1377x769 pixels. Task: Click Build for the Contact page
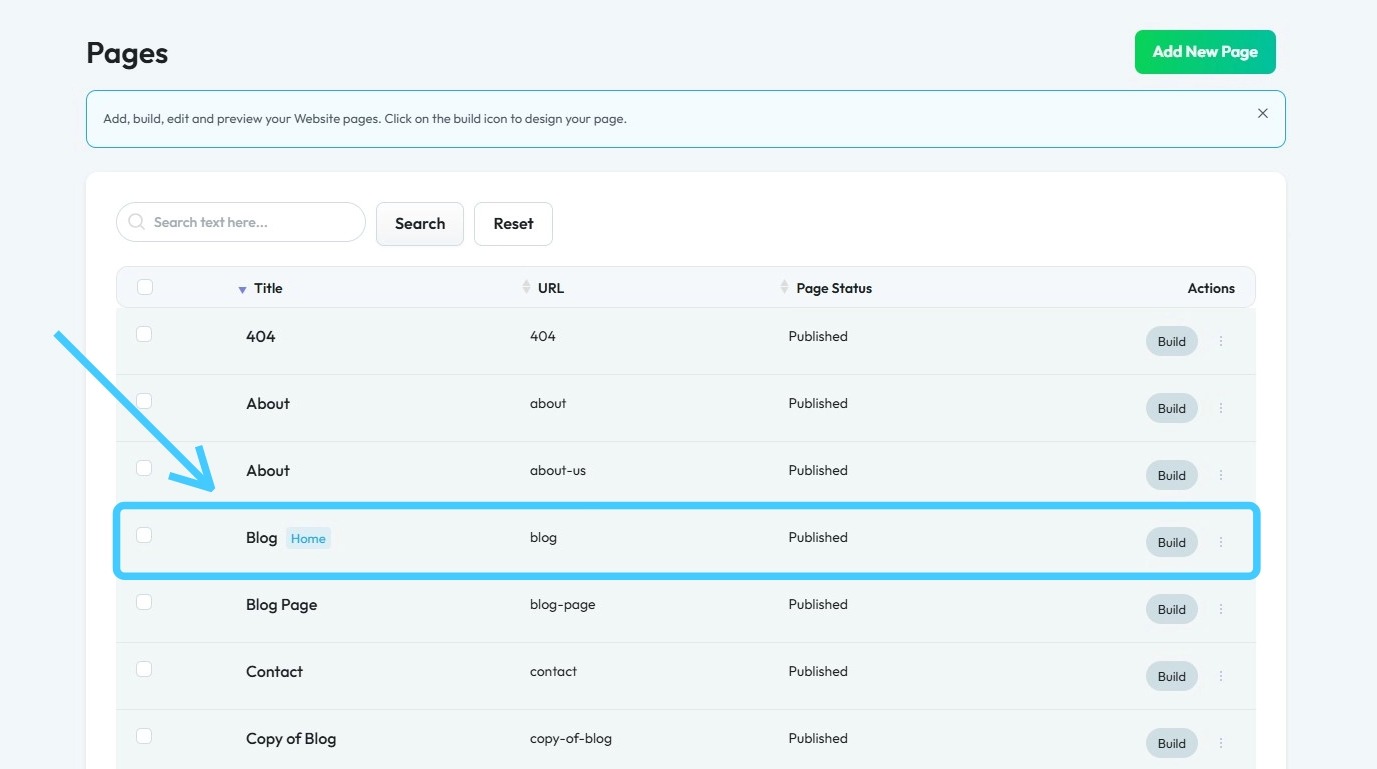click(x=1171, y=676)
